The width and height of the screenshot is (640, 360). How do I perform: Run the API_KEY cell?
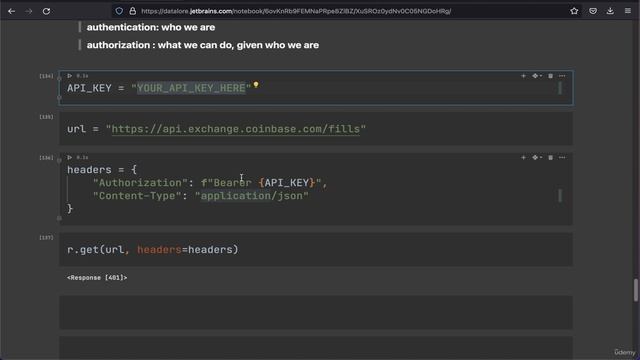(70, 76)
